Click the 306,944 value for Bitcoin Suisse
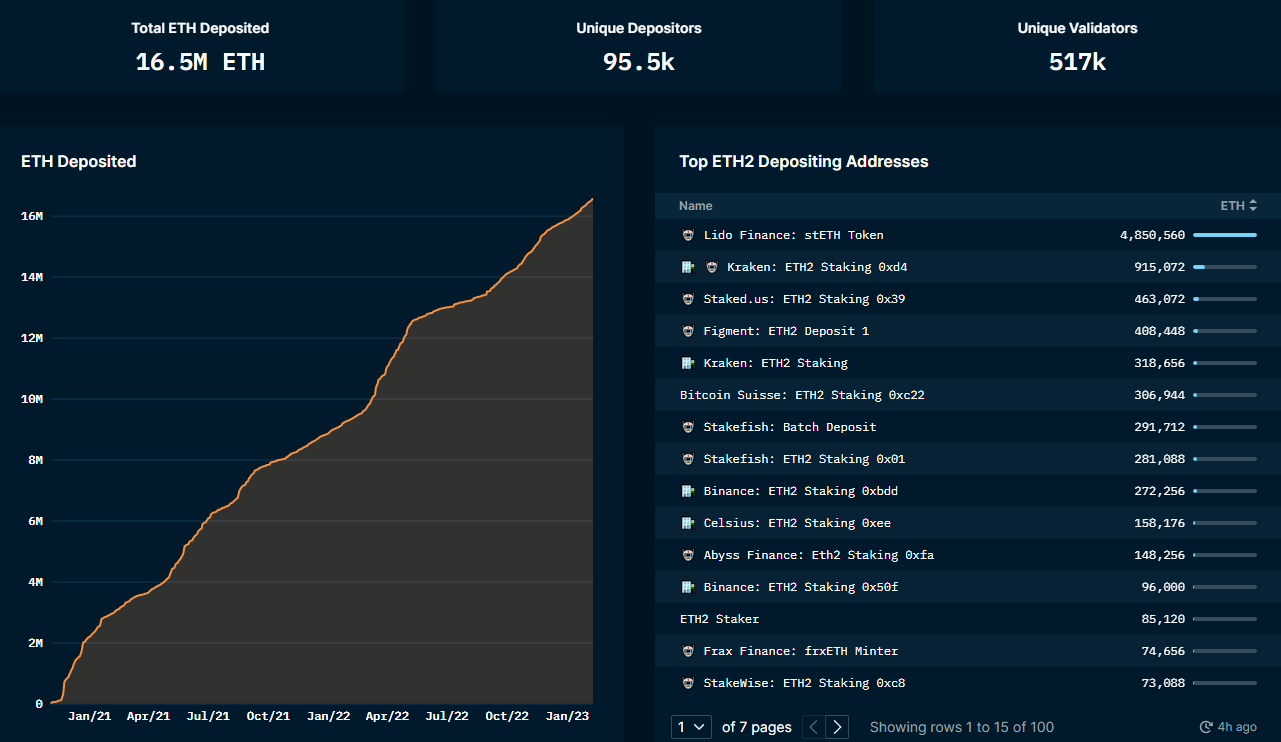Viewport: 1281px width, 742px height. pos(1160,395)
